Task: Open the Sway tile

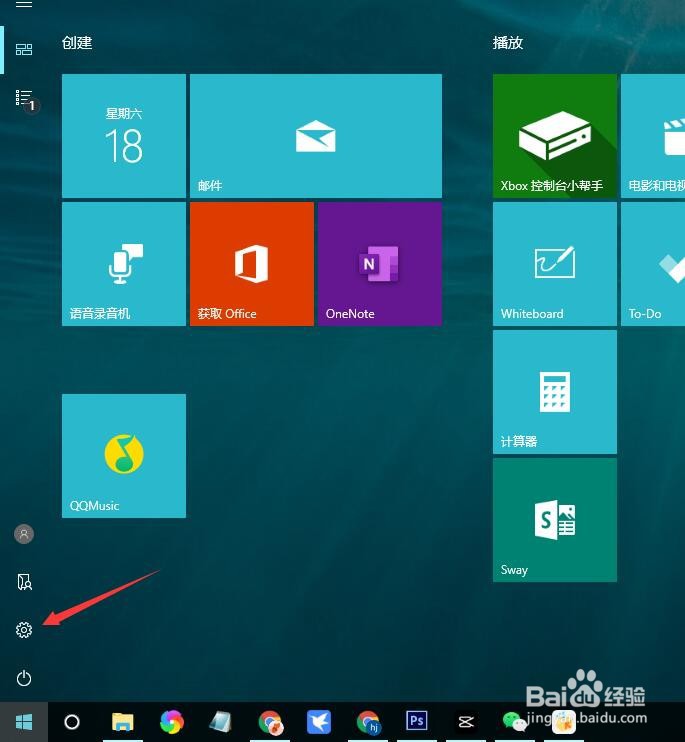Action: [x=555, y=520]
